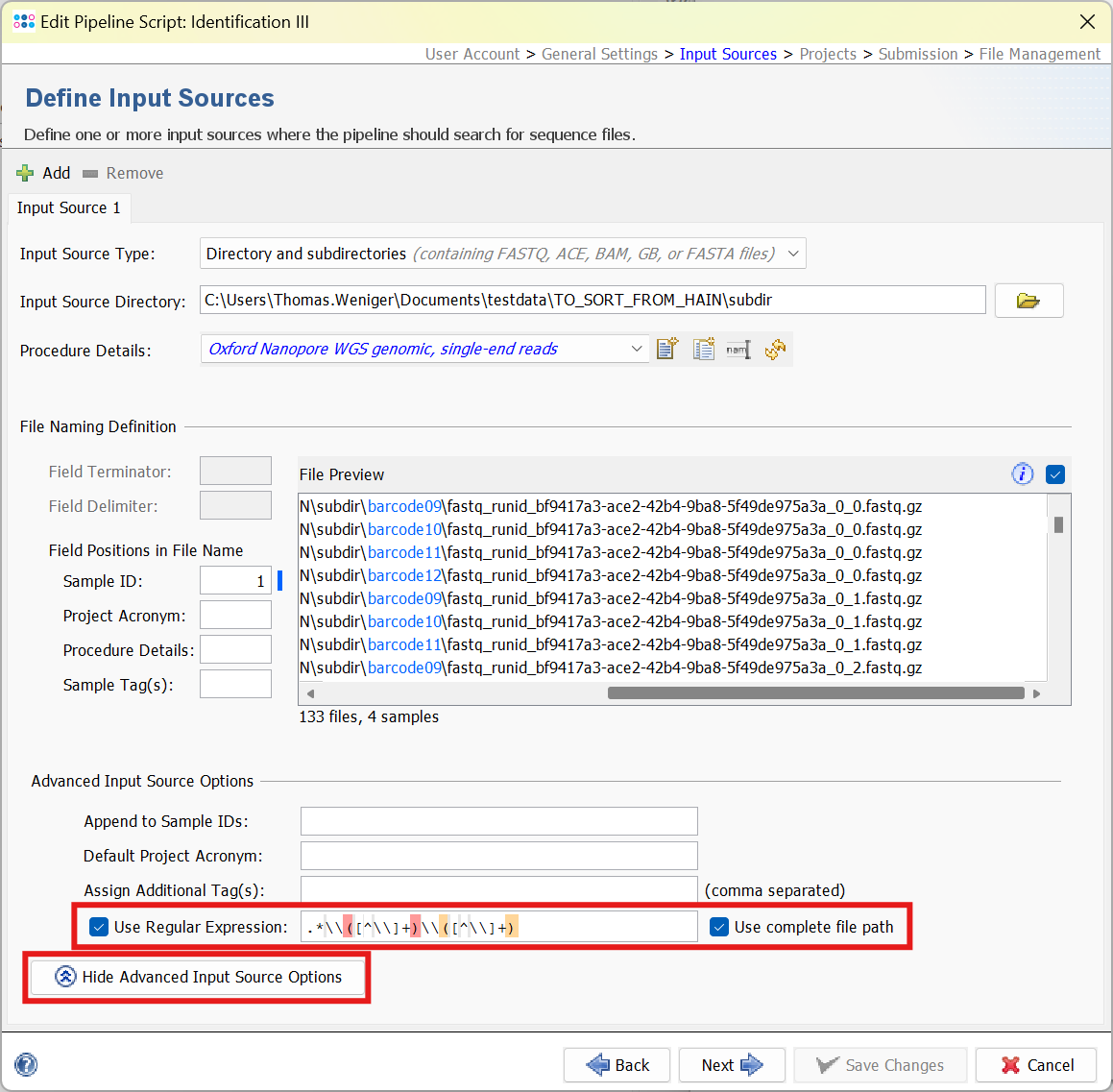The width and height of the screenshot is (1113, 1092).
Task: Click the Procedure Details position field
Action: coord(235,649)
